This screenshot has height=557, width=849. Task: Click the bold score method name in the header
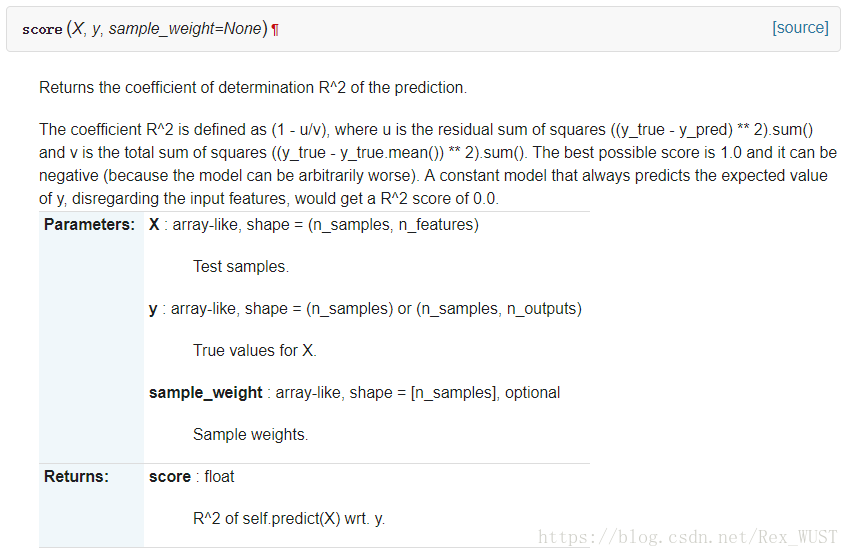[x=42, y=30]
